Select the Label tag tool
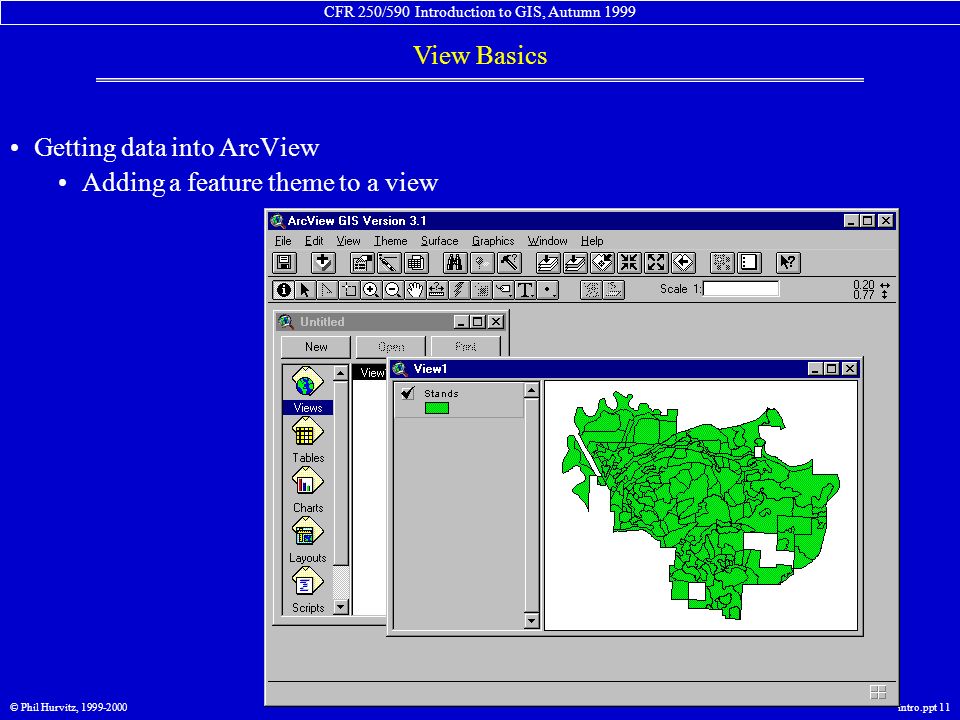Image resolution: width=960 pixels, height=720 pixels. point(504,290)
